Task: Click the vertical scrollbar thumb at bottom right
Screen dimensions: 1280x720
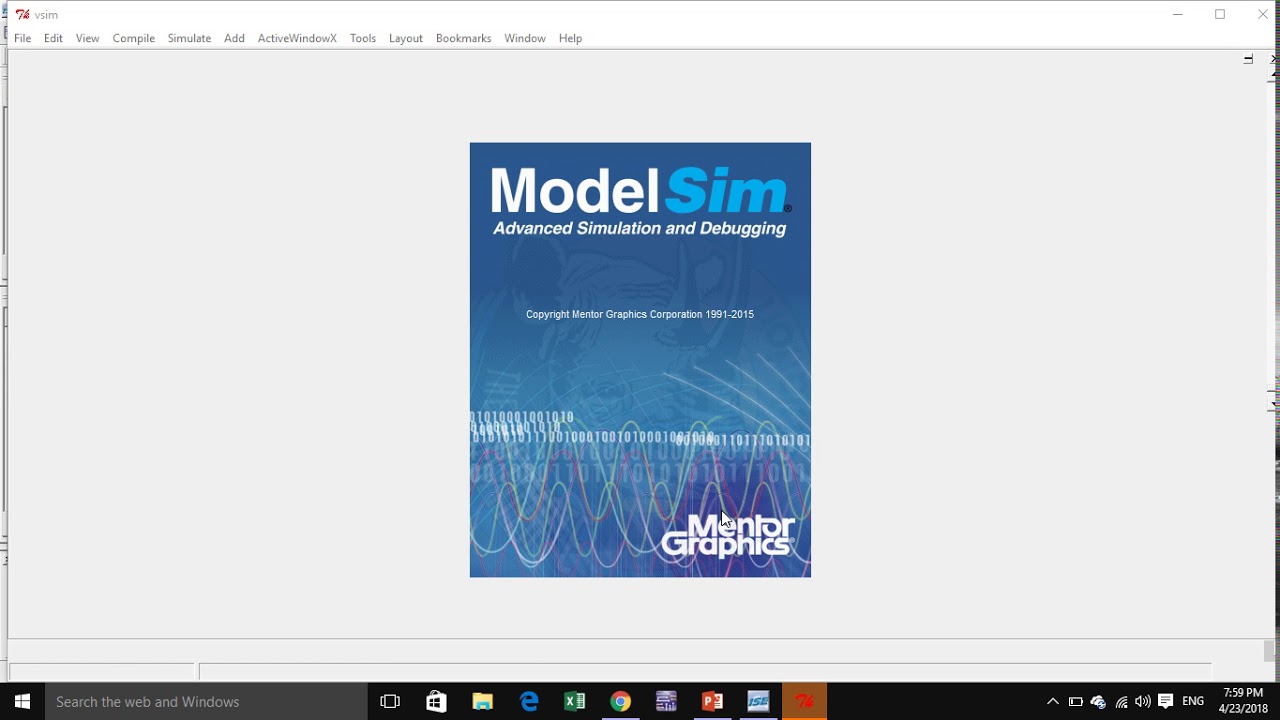Action: [1269, 651]
